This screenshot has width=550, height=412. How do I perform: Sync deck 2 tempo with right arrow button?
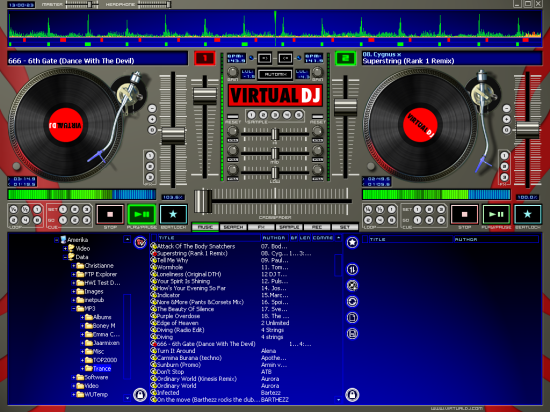[x=286, y=58]
